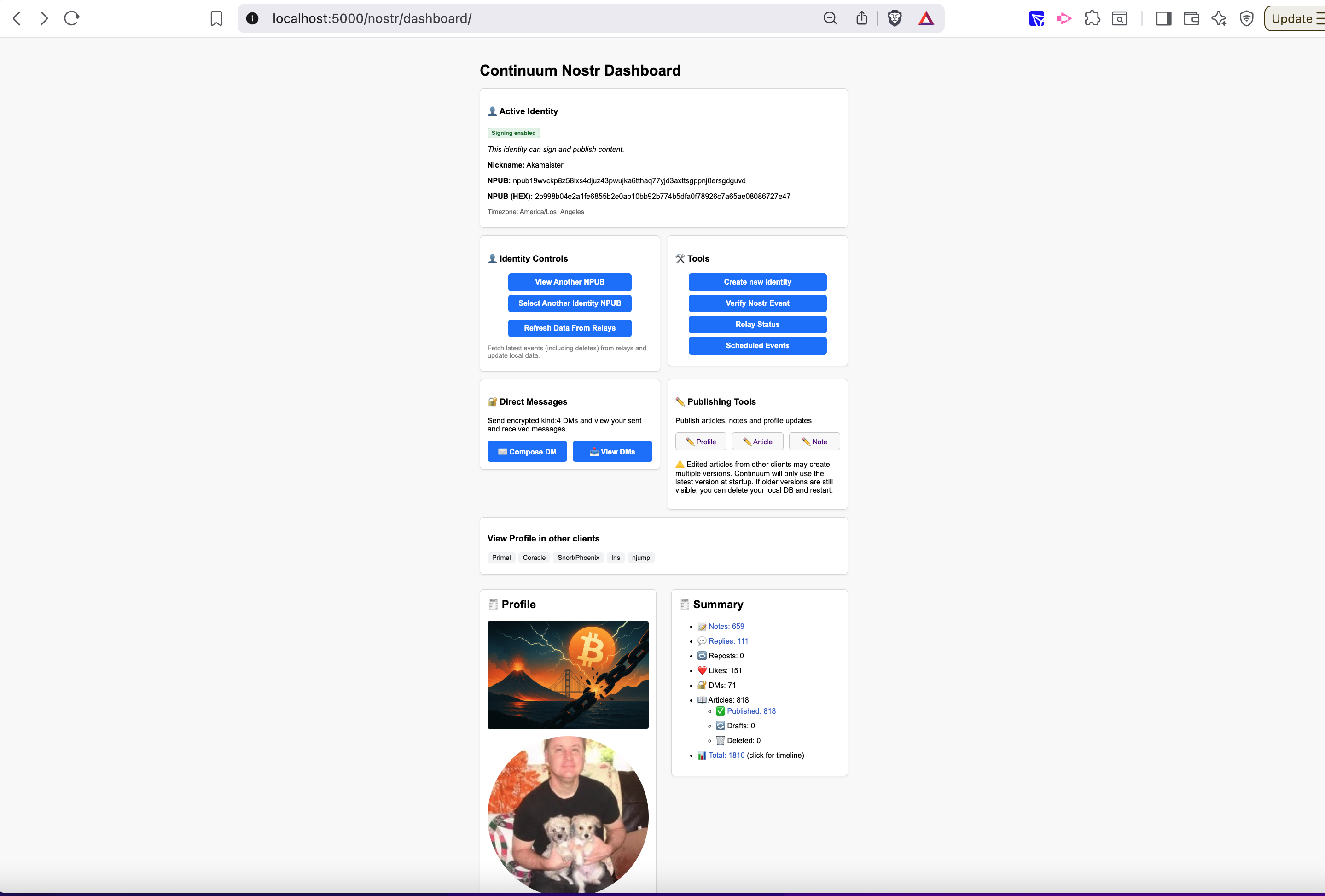This screenshot has height=896, width=1325.
Task: Reload the page with refresh icon
Action: (x=71, y=18)
